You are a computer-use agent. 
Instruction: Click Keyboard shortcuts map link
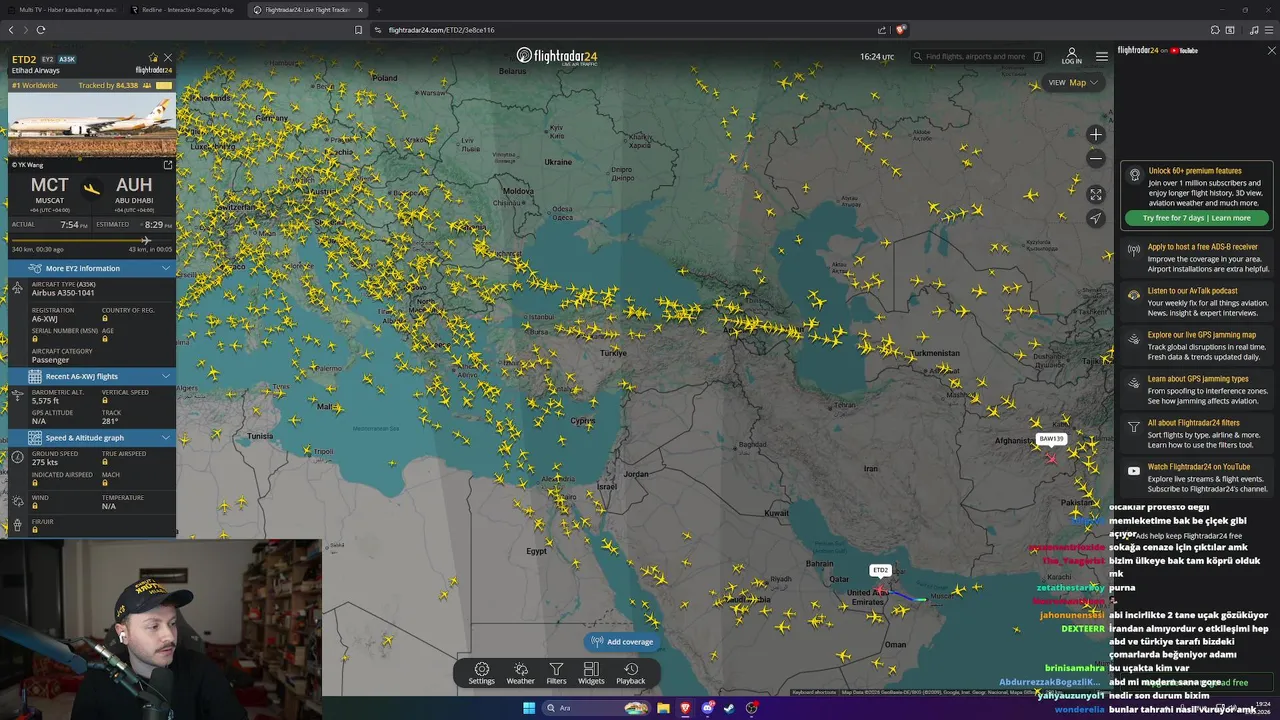click(813, 692)
